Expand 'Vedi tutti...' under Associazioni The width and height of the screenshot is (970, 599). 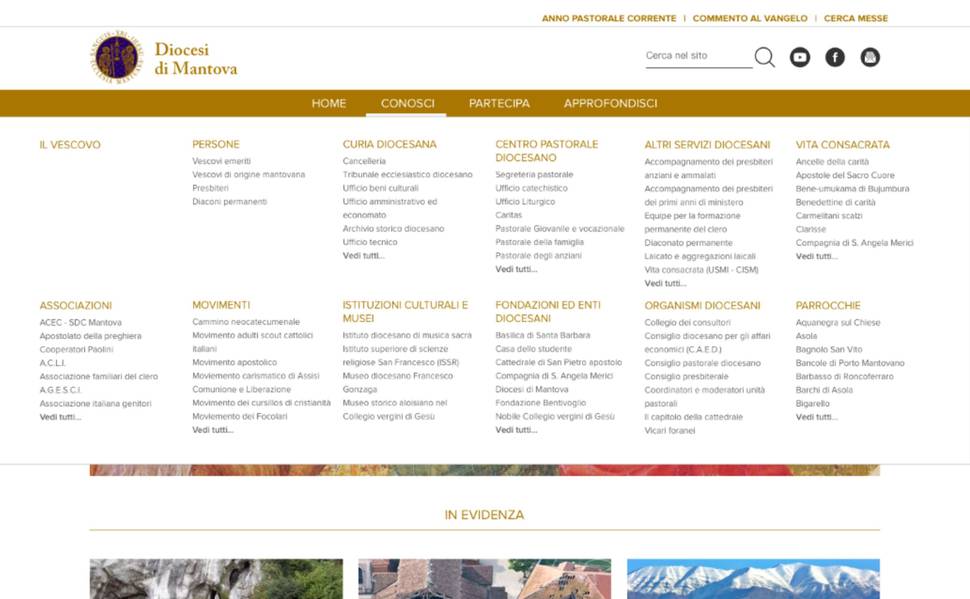tap(61, 417)
